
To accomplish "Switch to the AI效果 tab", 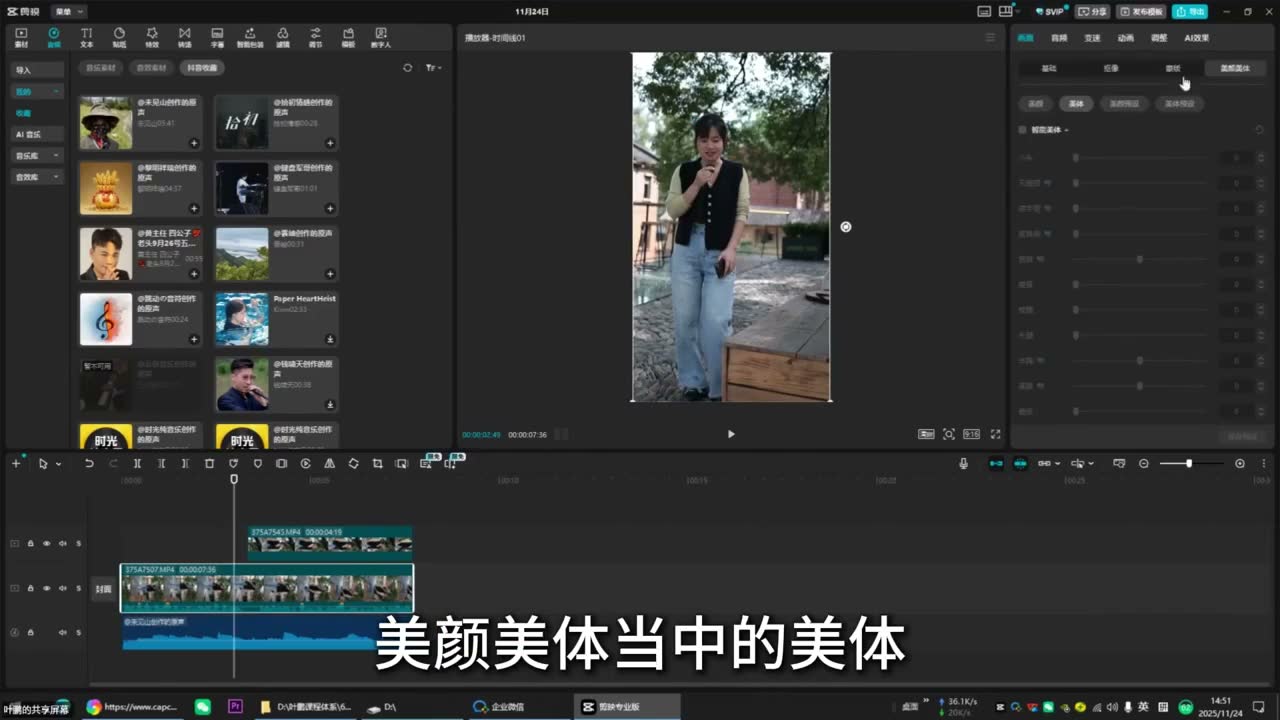I will (x=1196, y=38).
